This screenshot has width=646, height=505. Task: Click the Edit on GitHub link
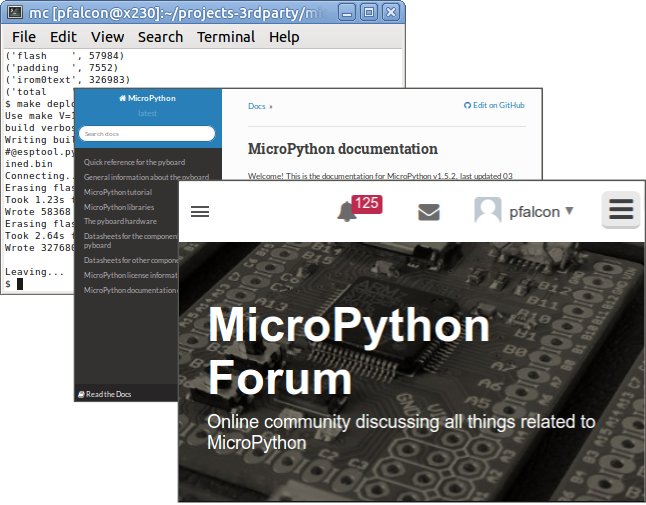[494, 105]
